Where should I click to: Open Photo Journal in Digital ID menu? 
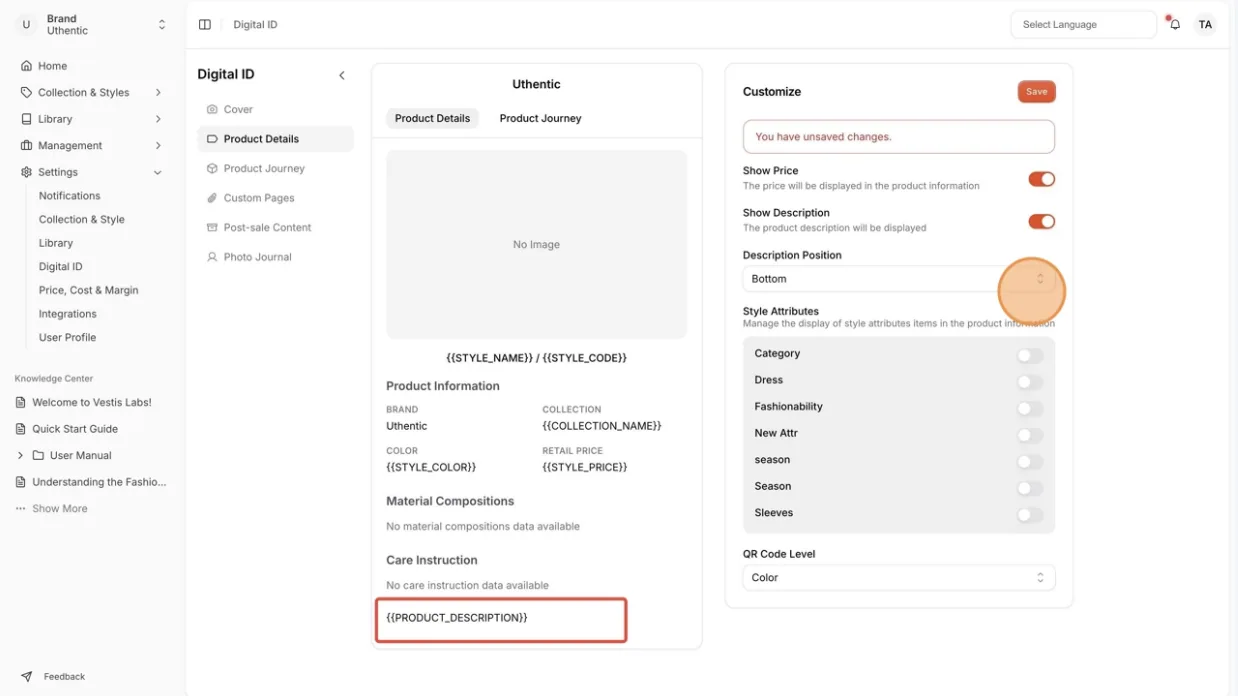pyautogui.click(x=275, y=257)
